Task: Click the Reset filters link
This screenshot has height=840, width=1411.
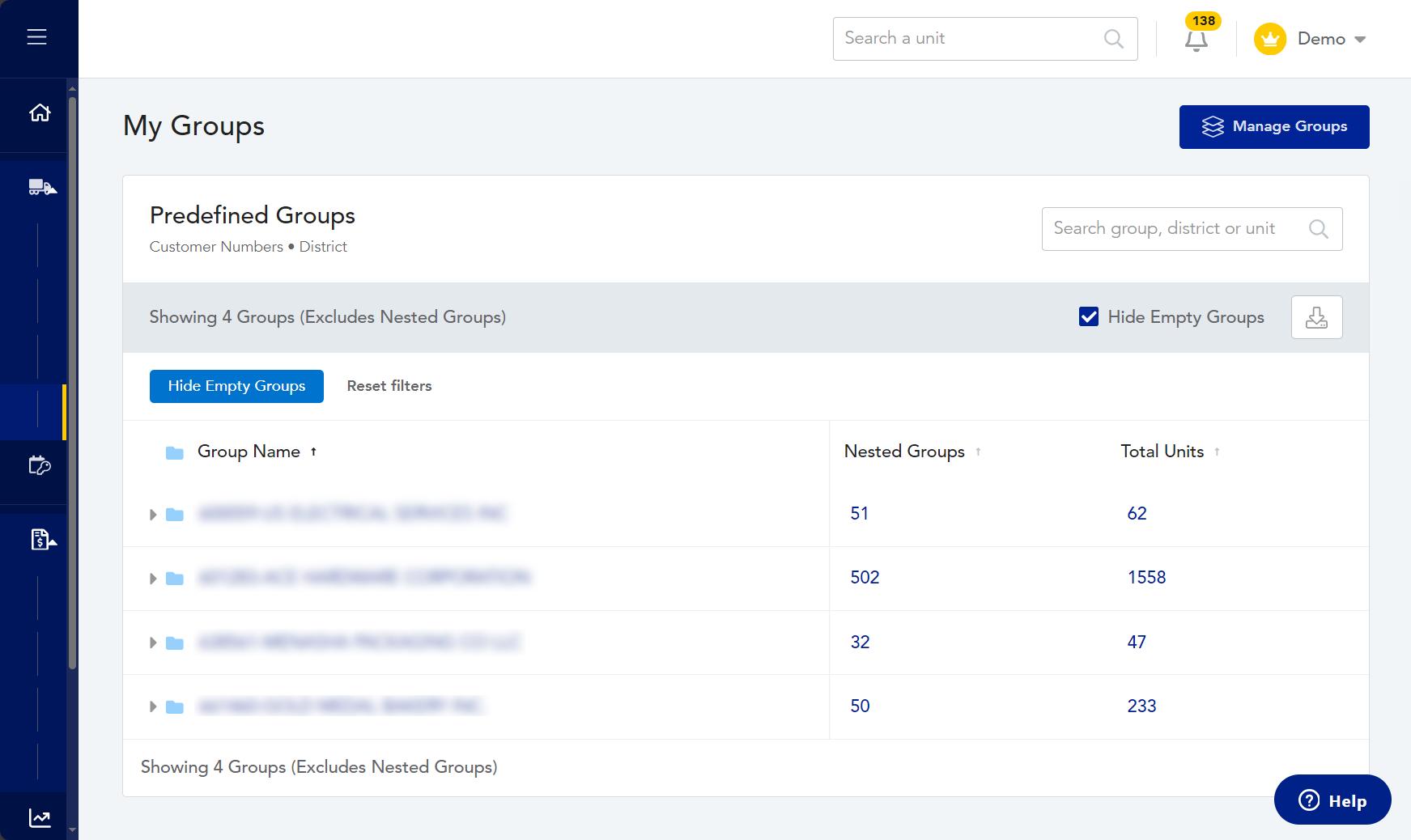Action: coord(389,386)
